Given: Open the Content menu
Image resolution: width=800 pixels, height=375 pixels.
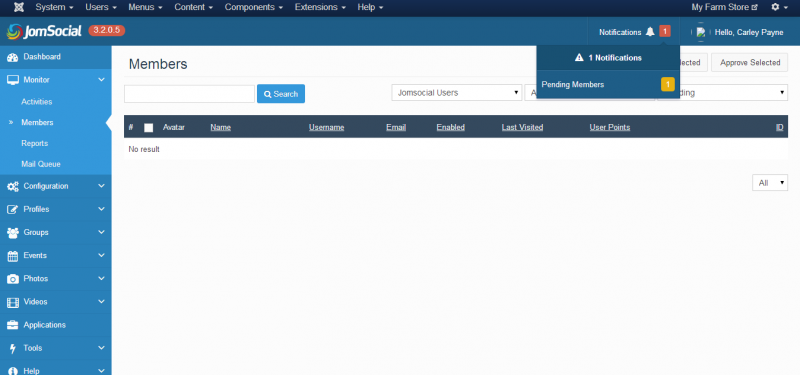Looking at the screenshot, I should (193, 7).
